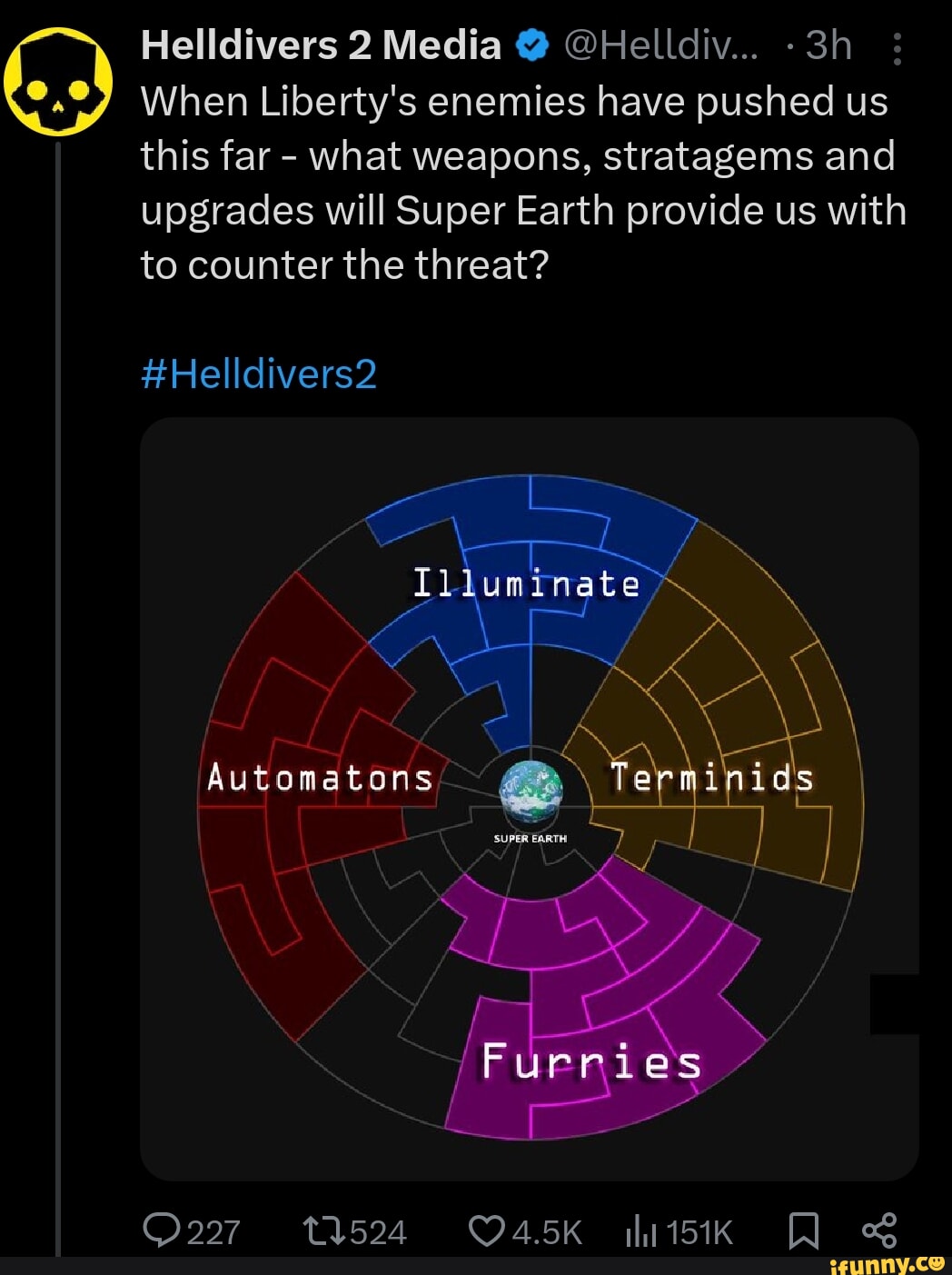Like the post with heart icon
952x1275 pixels.
[486, 1230]
